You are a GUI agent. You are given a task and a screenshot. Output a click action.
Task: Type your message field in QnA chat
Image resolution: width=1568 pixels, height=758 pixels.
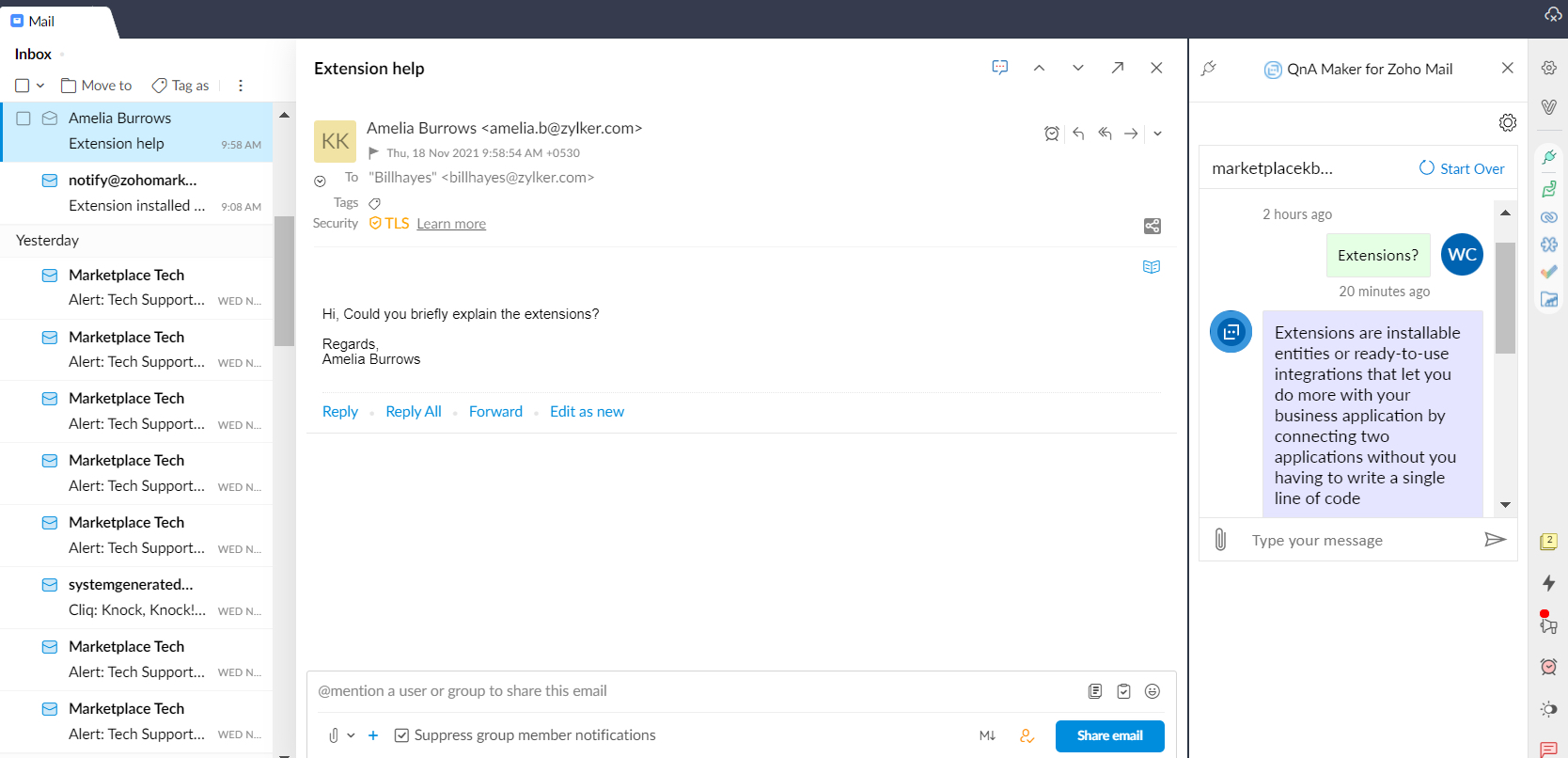[1358, 541]
